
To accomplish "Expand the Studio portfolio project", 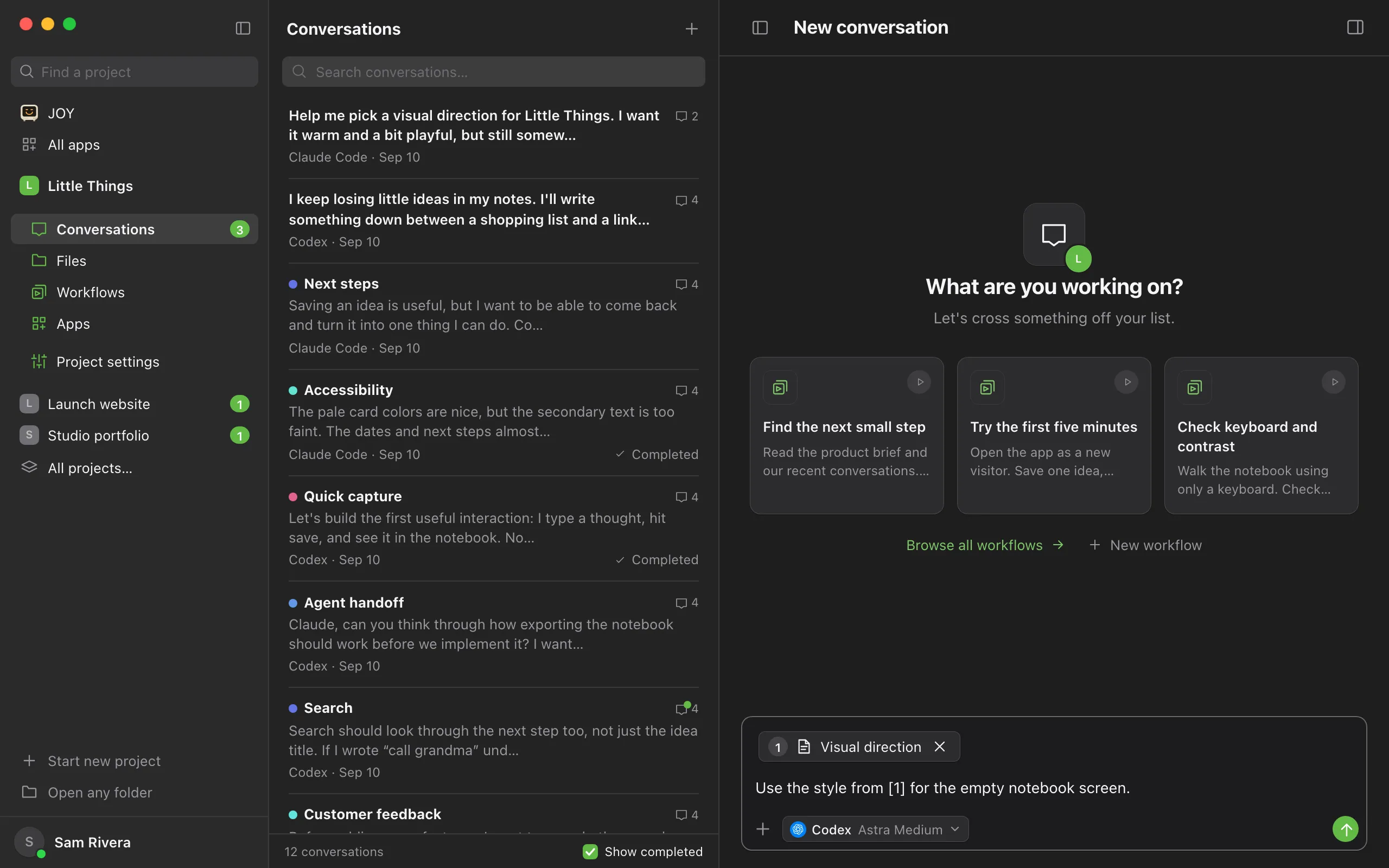I will [x=135, y=436].
